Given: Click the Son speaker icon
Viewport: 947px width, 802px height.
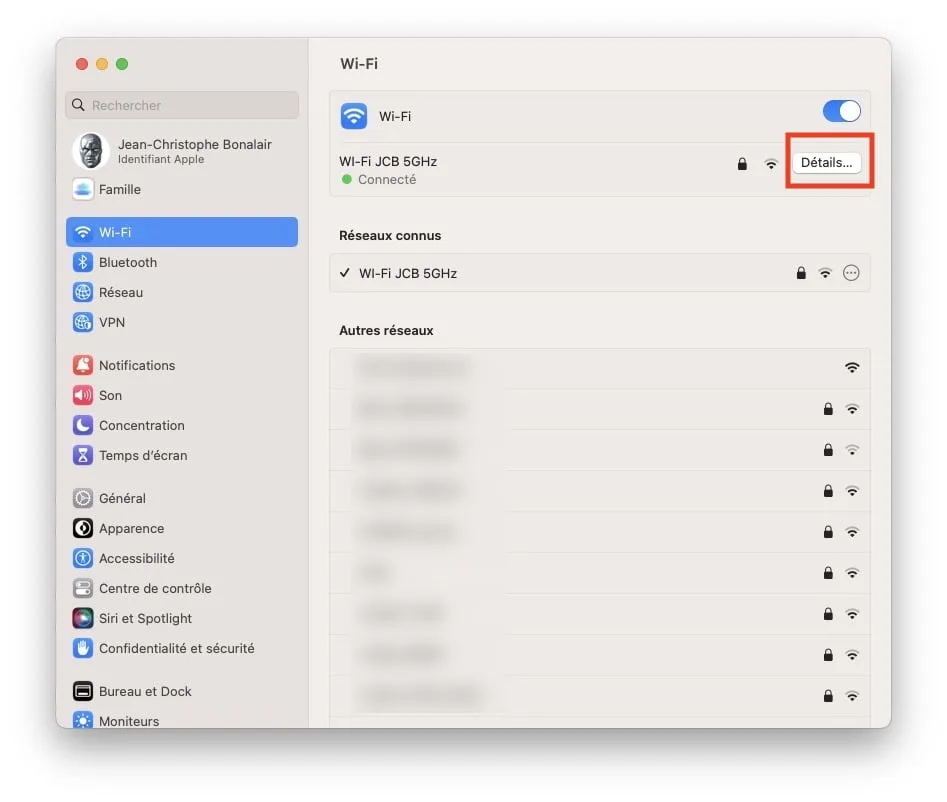Looking at the screenshot, I should 83,395.
